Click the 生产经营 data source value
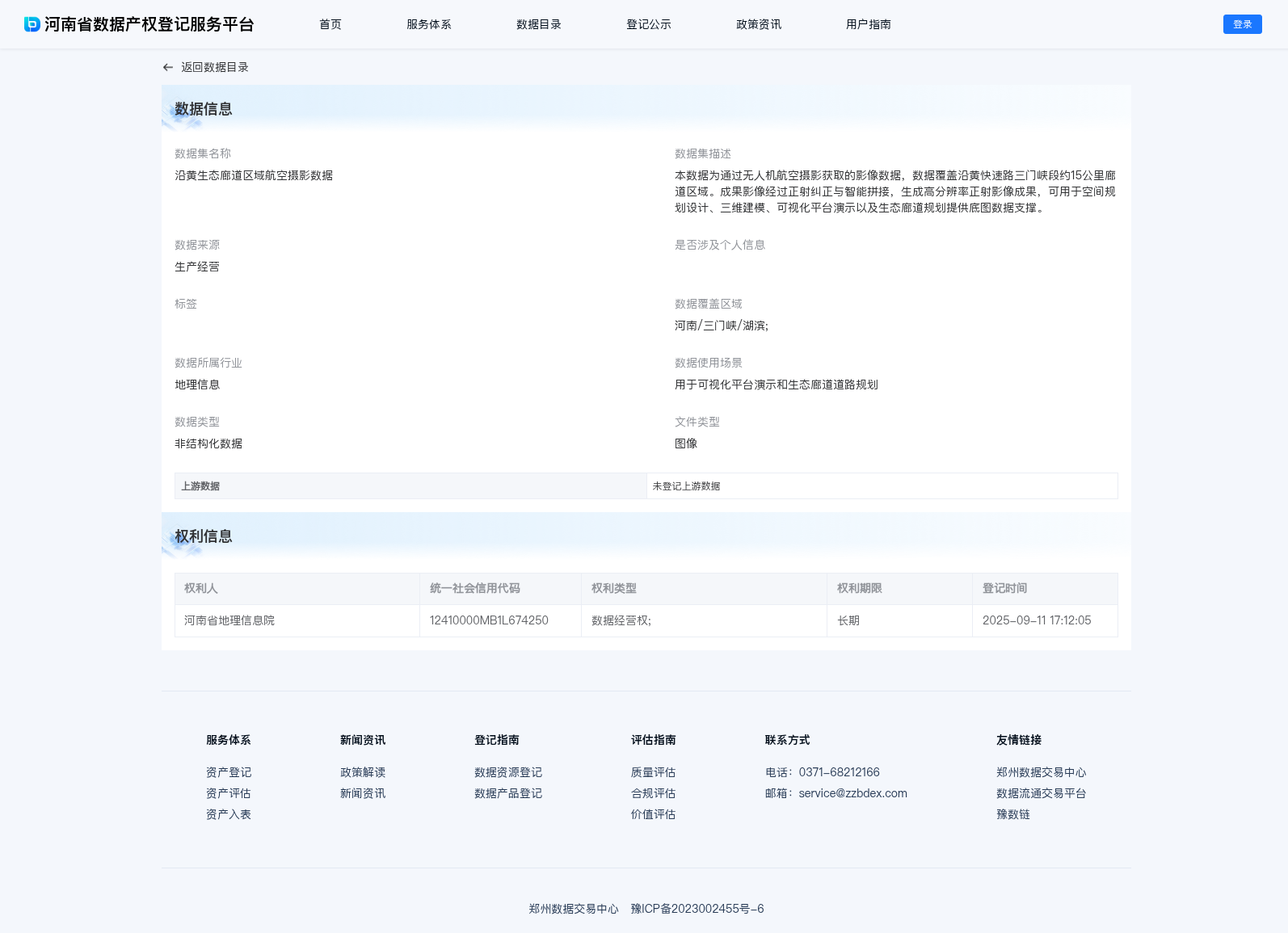 [x=197, y=267]
